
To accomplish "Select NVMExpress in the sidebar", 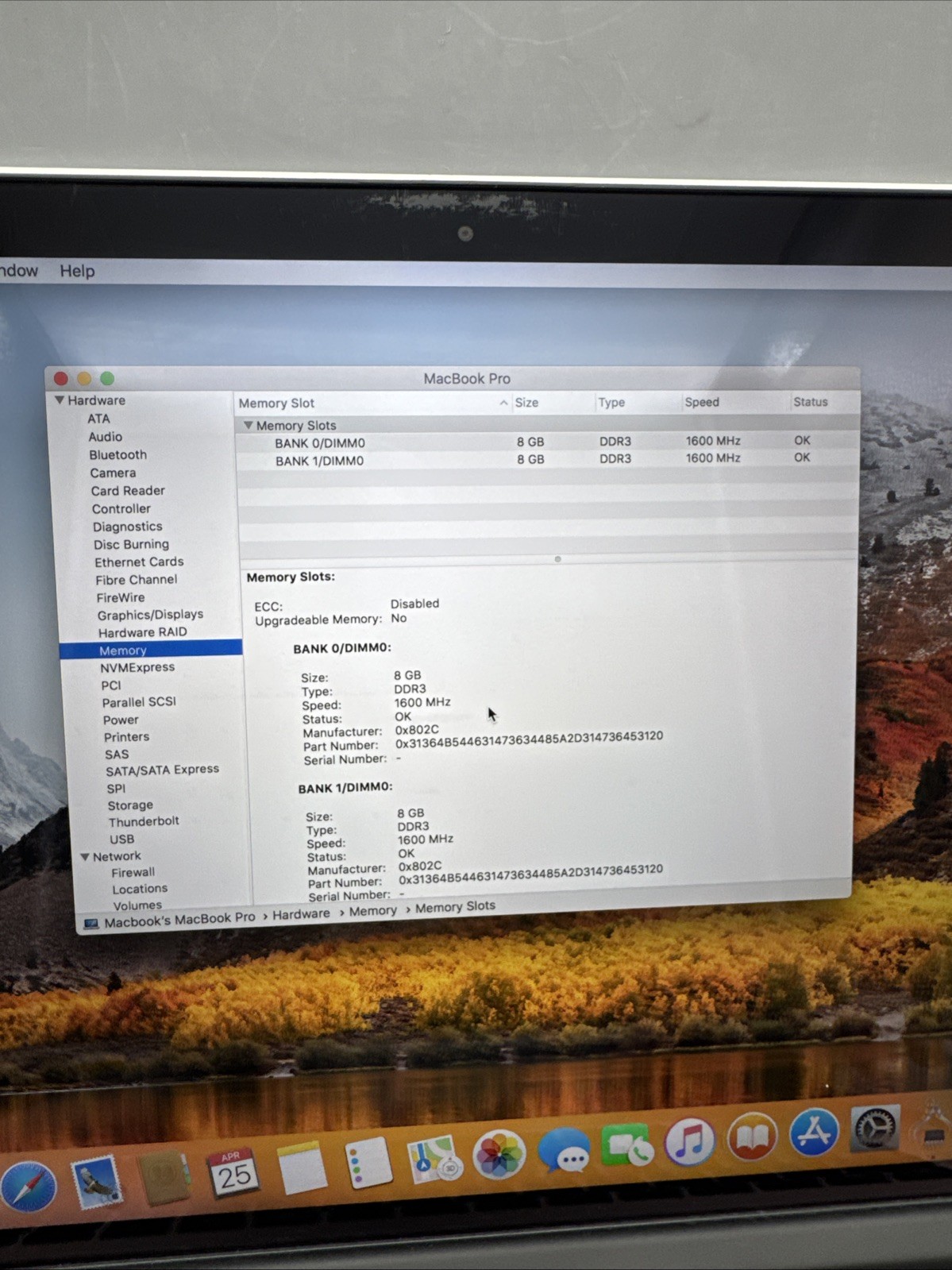I will coord(137,668).
